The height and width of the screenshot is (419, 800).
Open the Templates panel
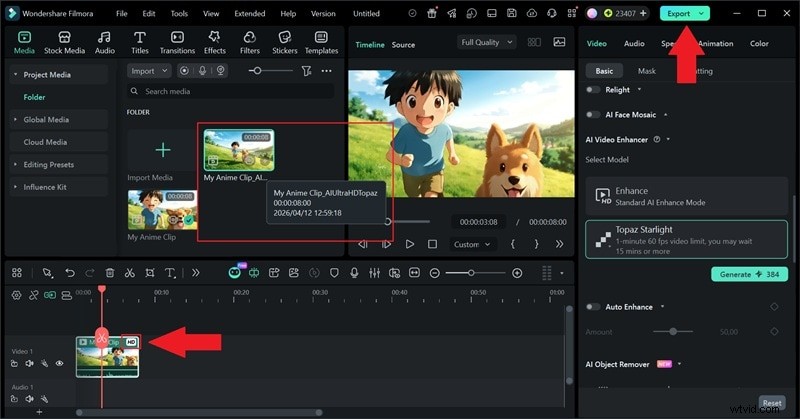coord(321,42)
